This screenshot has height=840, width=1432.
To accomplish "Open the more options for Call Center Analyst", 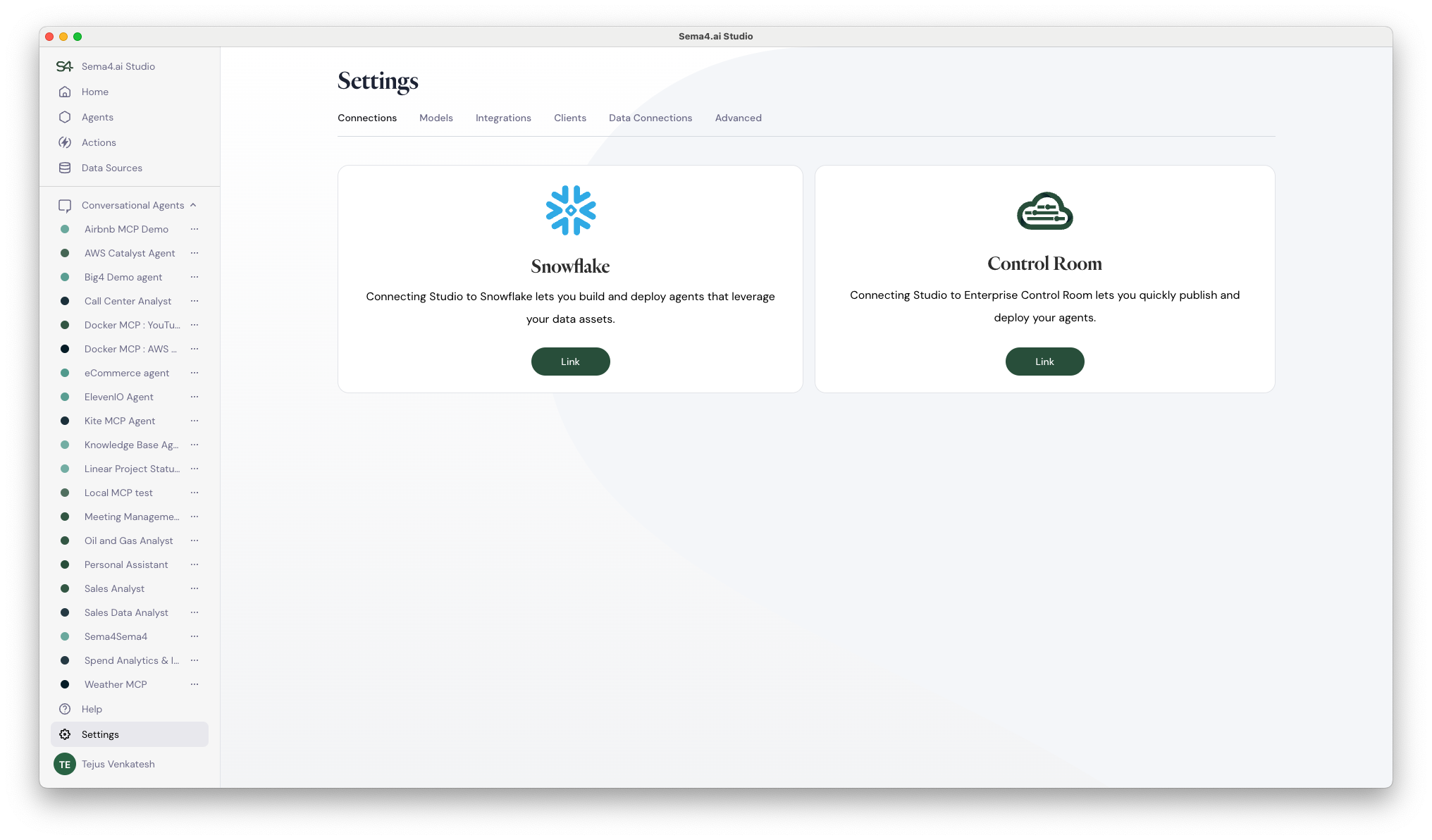I will click(195, 301).
